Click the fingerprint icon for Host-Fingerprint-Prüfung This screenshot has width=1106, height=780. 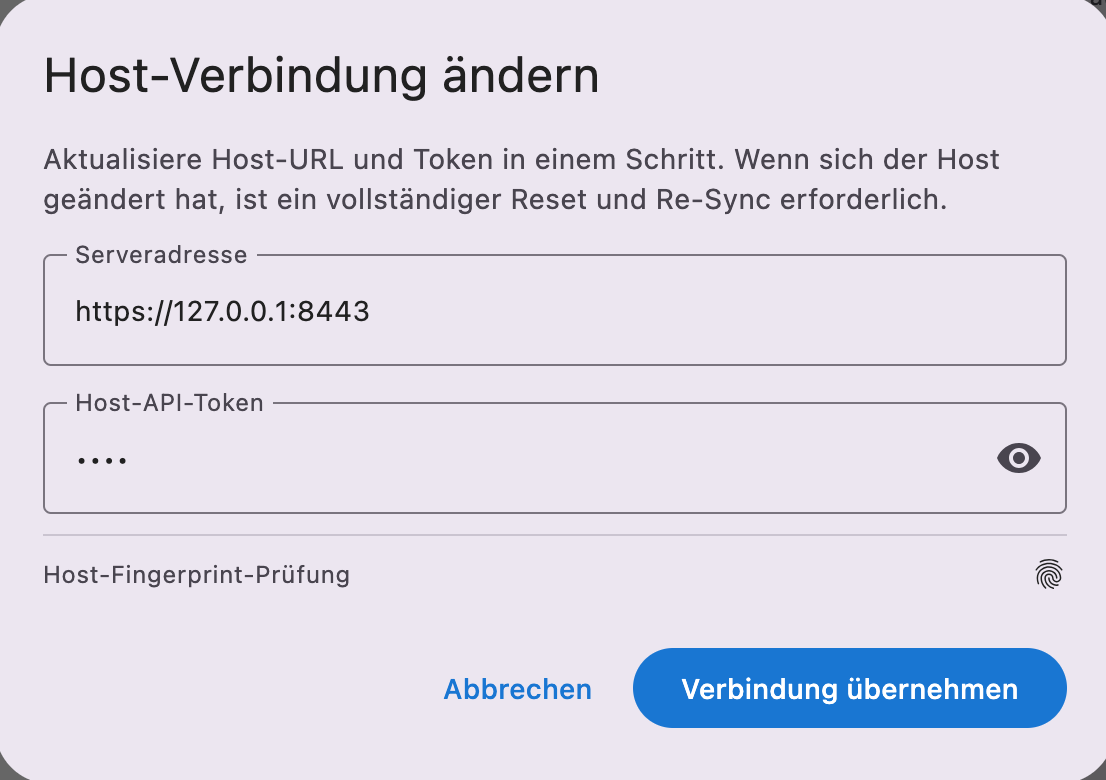(x=1048, y=572)
